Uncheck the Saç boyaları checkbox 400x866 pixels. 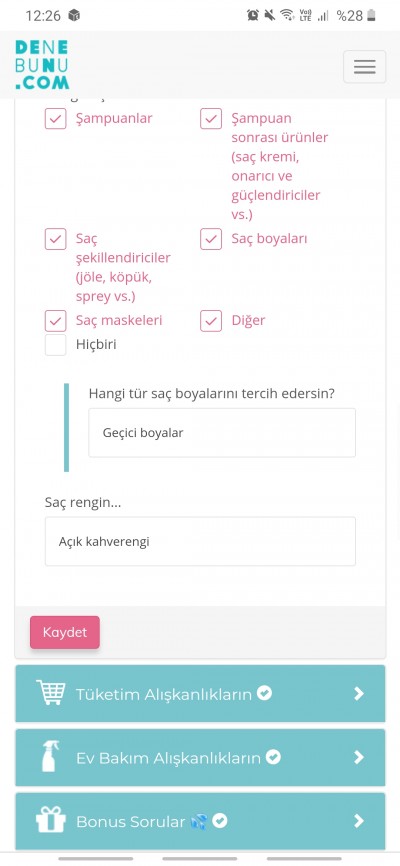[210, 239]
